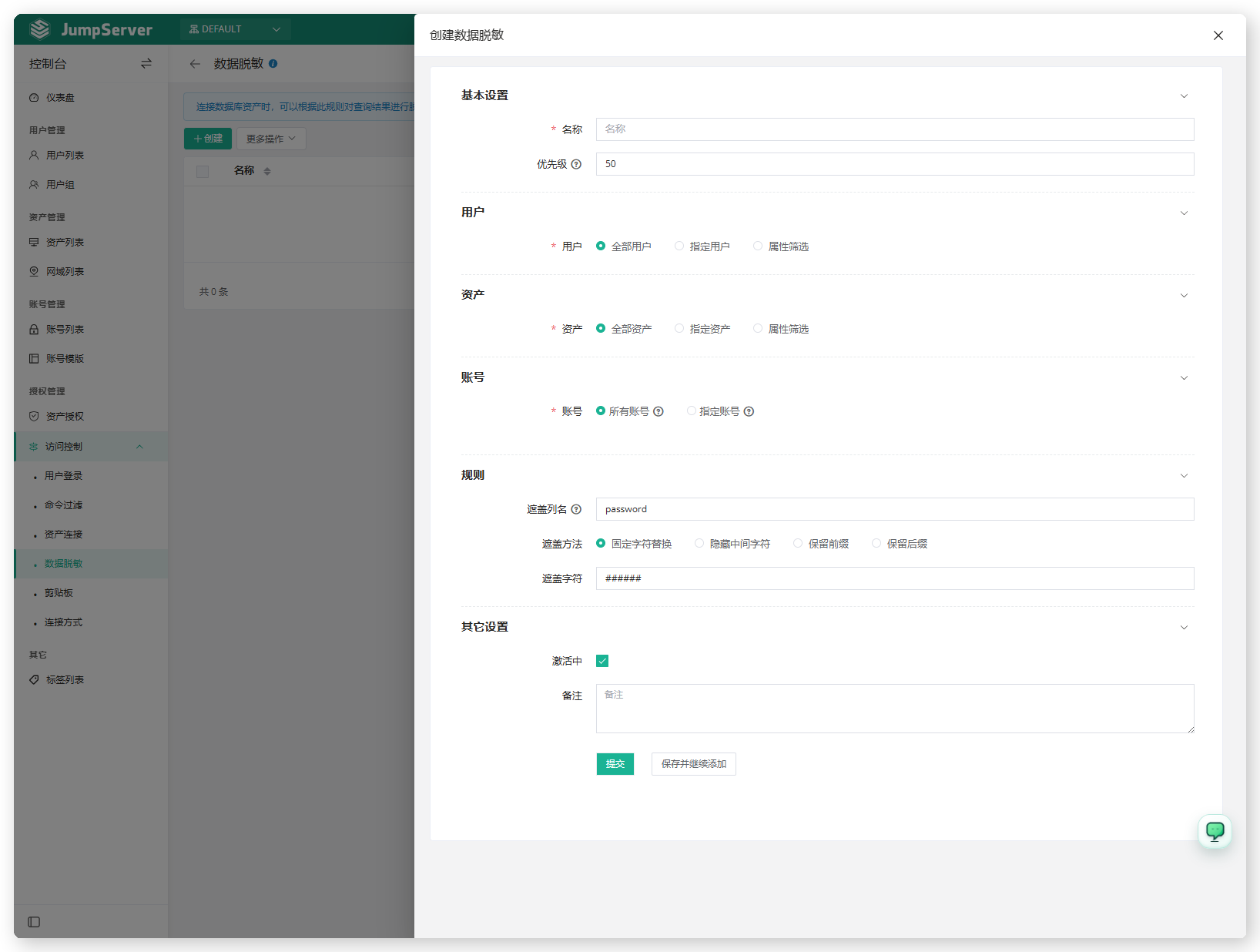Open the 更多操作 dropdown
Viewport: 1260px width, 952px height.
(271, 139)
